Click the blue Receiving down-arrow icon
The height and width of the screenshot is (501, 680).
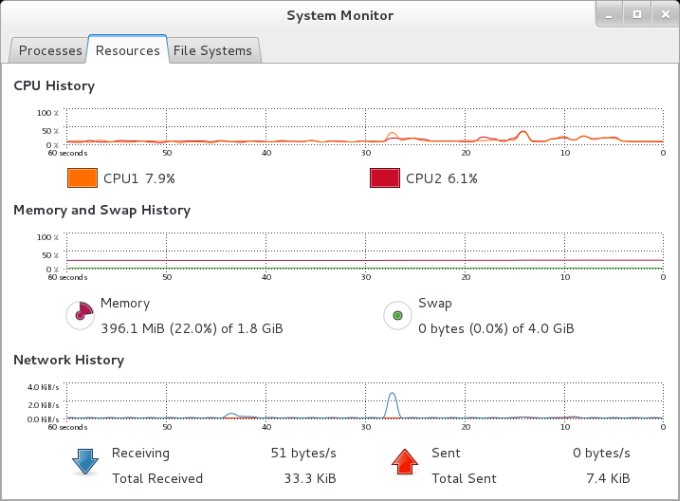coord(84,463)
